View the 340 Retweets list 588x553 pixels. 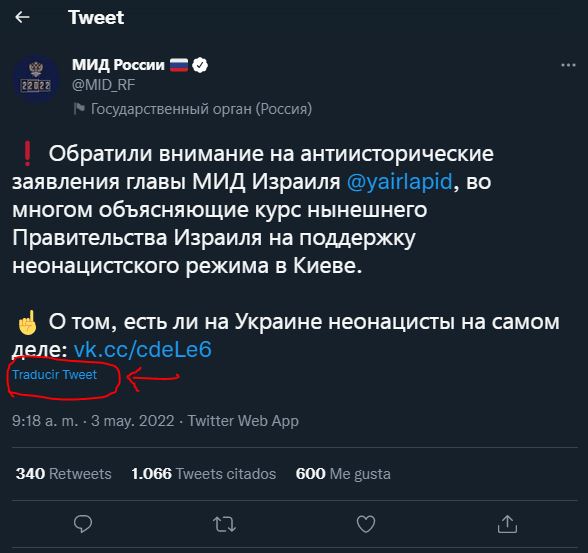tap(63, 474)
